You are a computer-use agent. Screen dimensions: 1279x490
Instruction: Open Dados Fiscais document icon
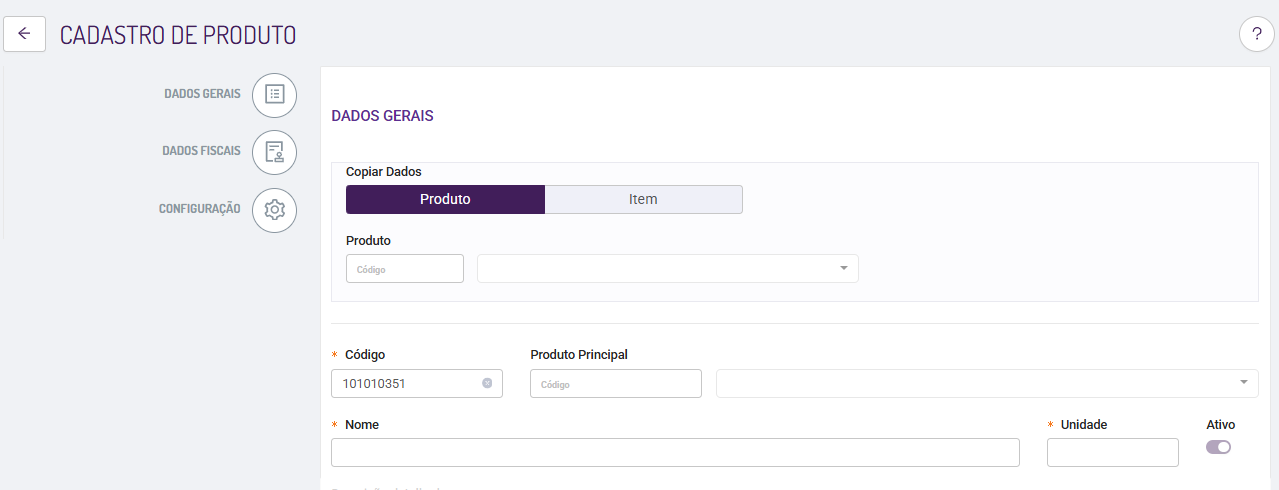275,152
